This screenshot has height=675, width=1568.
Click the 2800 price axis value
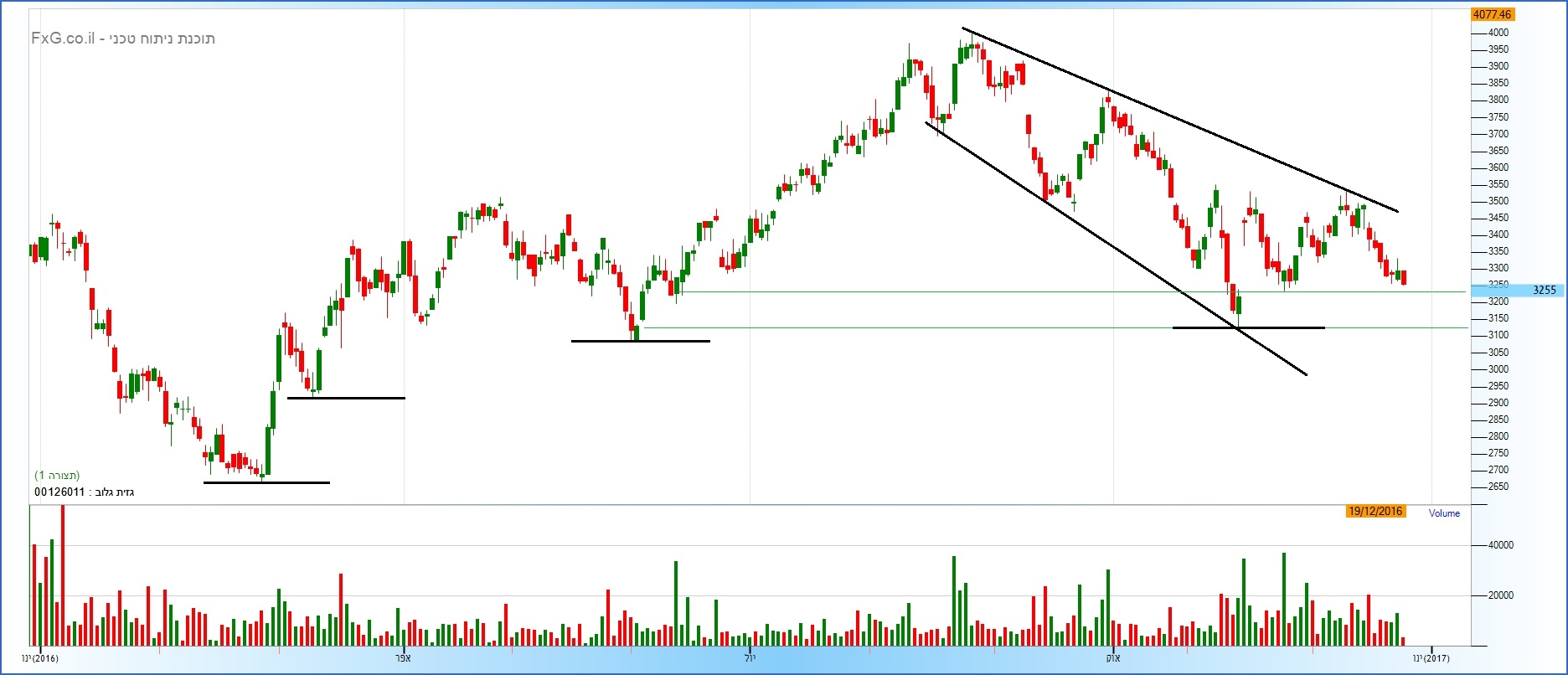(1498, 436)
